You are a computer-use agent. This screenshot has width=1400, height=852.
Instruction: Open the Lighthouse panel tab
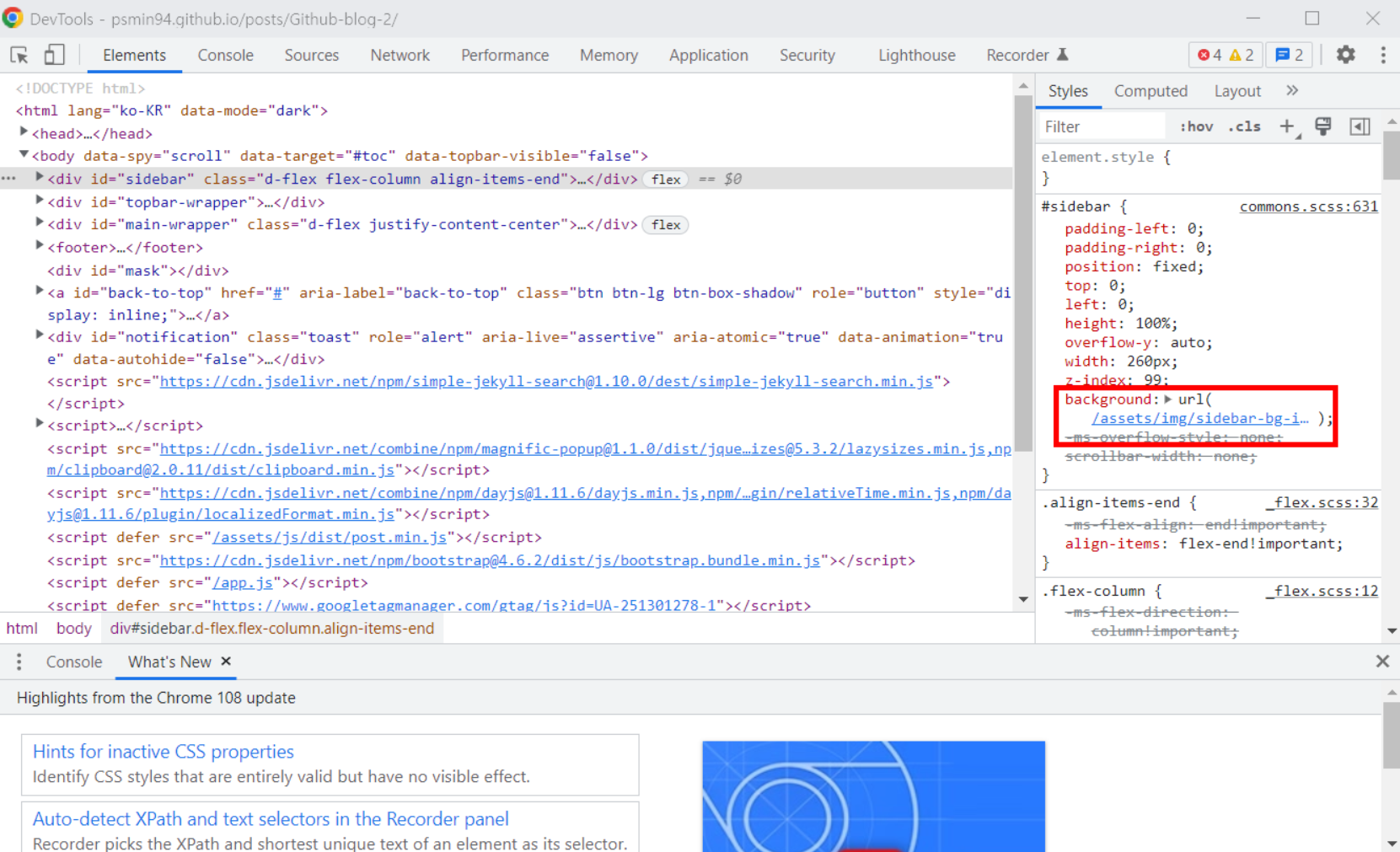[916, 55]
